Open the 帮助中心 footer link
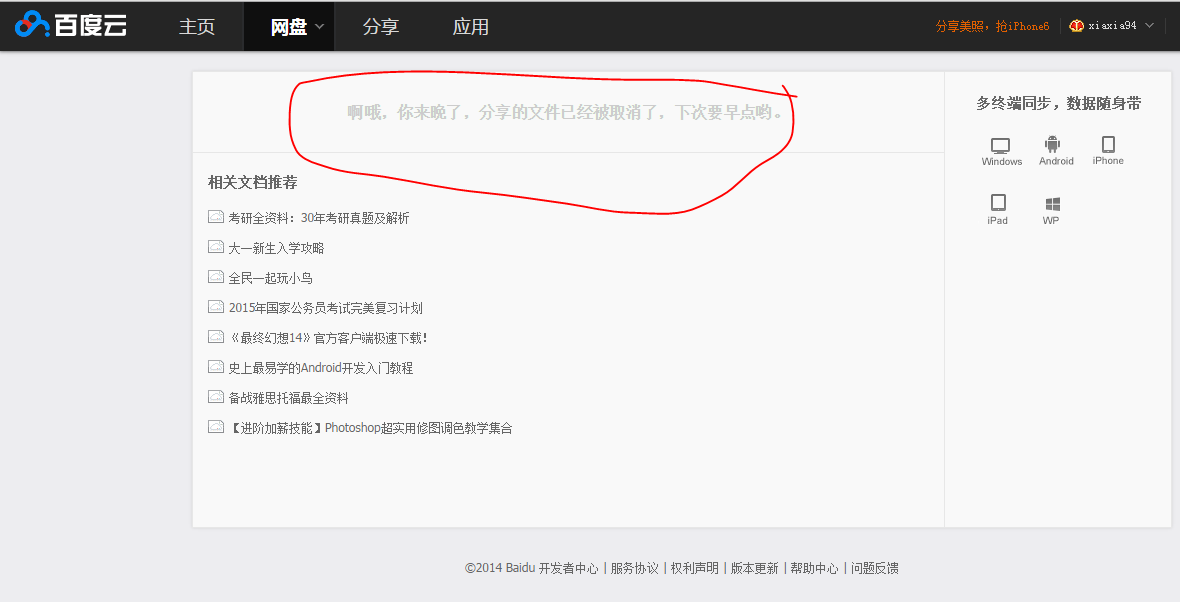The image size is (1180, 602). (x=814, y=568)
